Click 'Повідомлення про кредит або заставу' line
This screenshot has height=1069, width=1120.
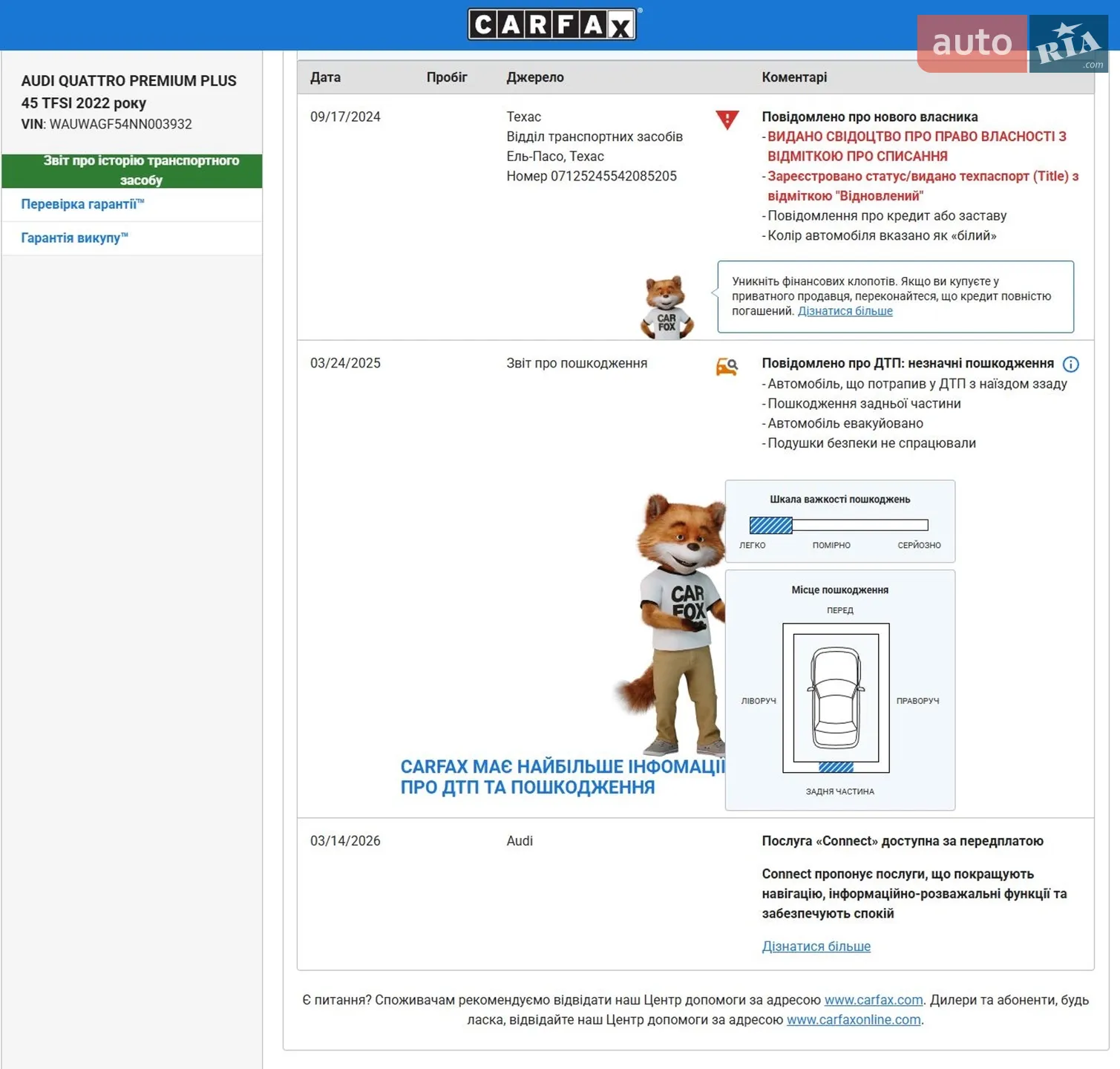pos(887,216)
